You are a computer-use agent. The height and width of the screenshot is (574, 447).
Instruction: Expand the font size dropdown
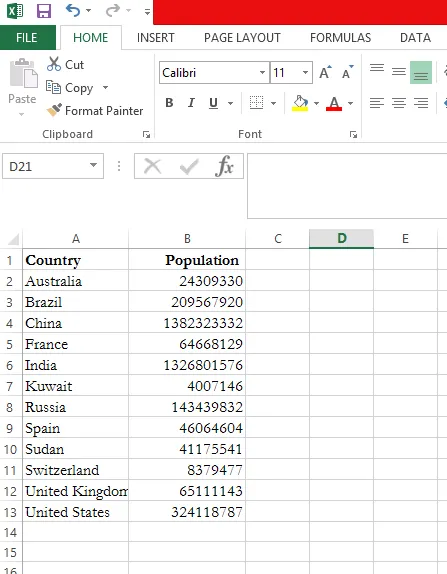(x=305, y=72)
